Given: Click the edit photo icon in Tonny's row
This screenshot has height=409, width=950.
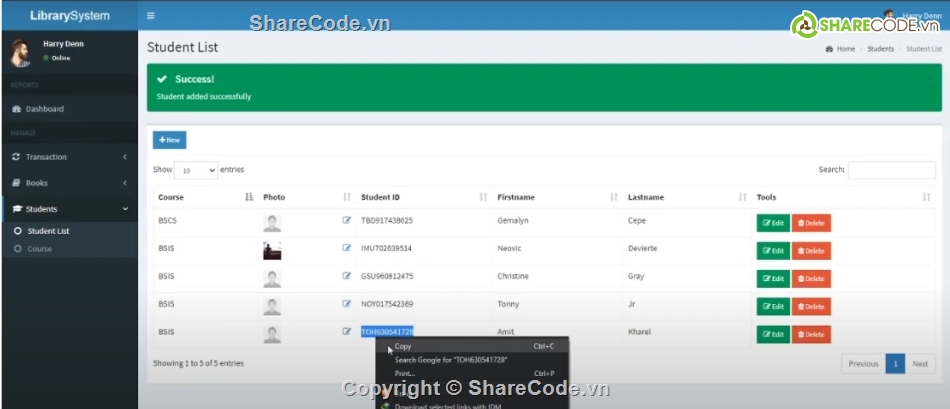Looking at the screenshot, I should 347,304.
